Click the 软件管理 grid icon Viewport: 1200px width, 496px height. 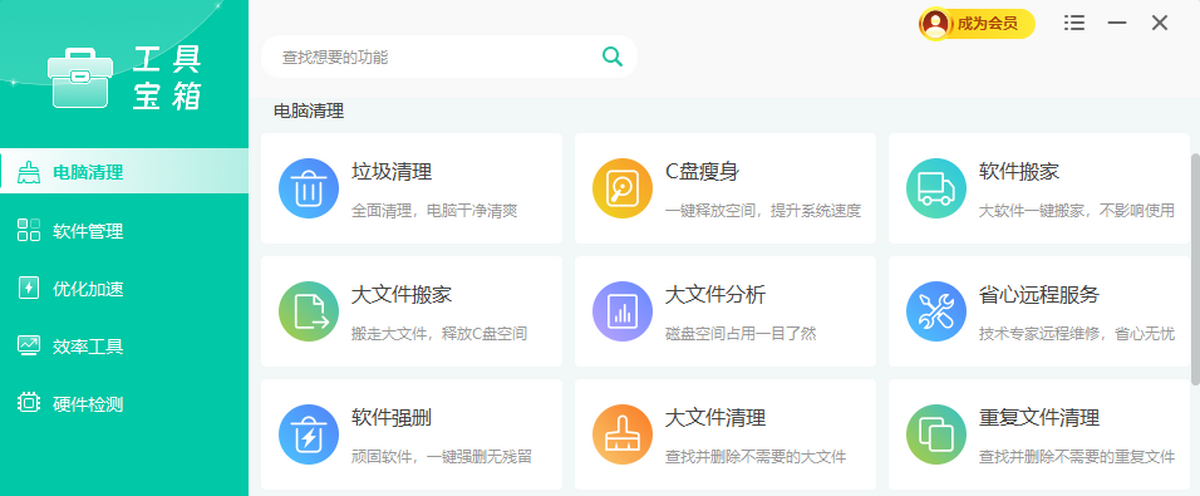pyautogui.click(x=29, y=230)
